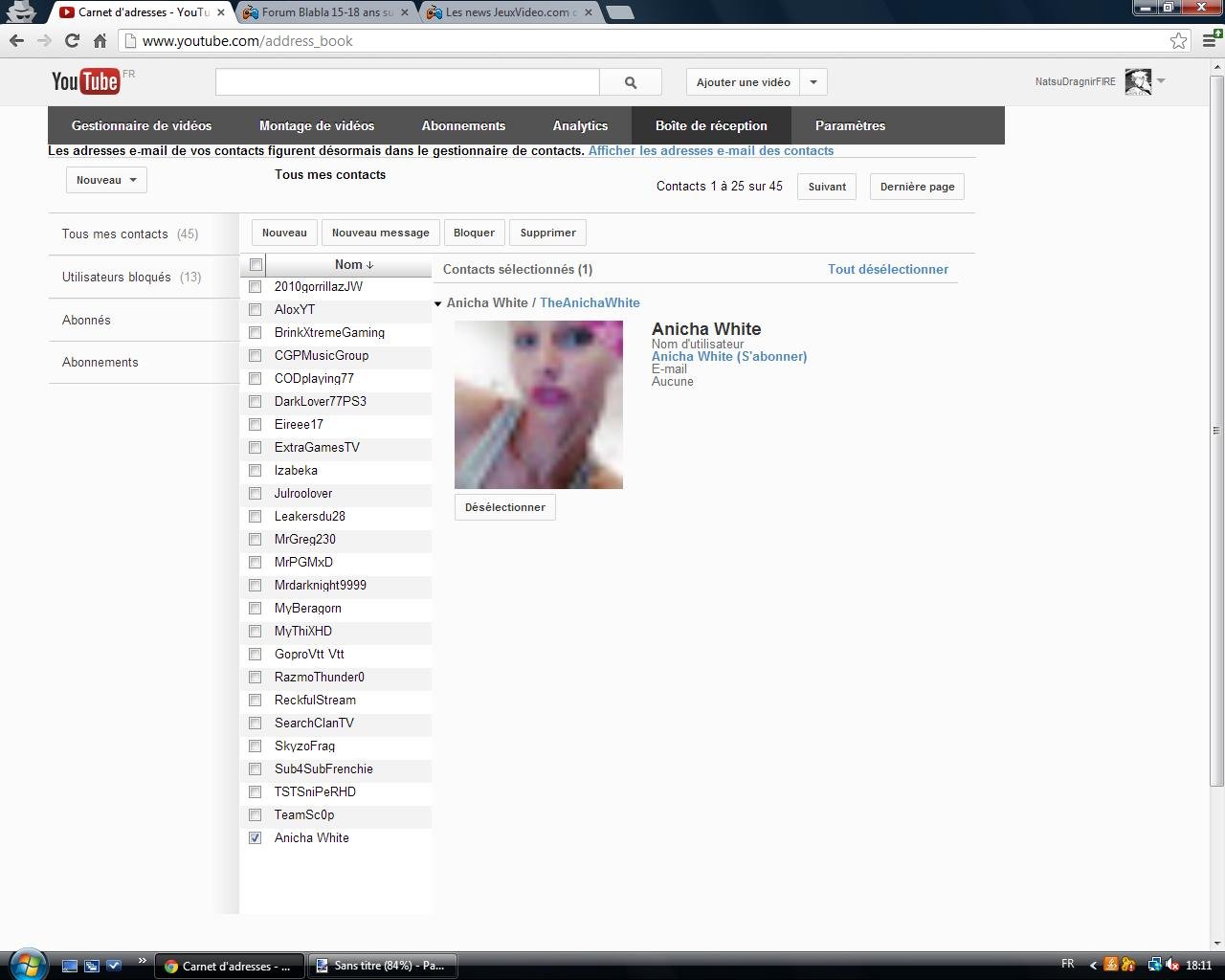Jump to the Dernière page
The image size is (1225, 980).
(917, 187)
